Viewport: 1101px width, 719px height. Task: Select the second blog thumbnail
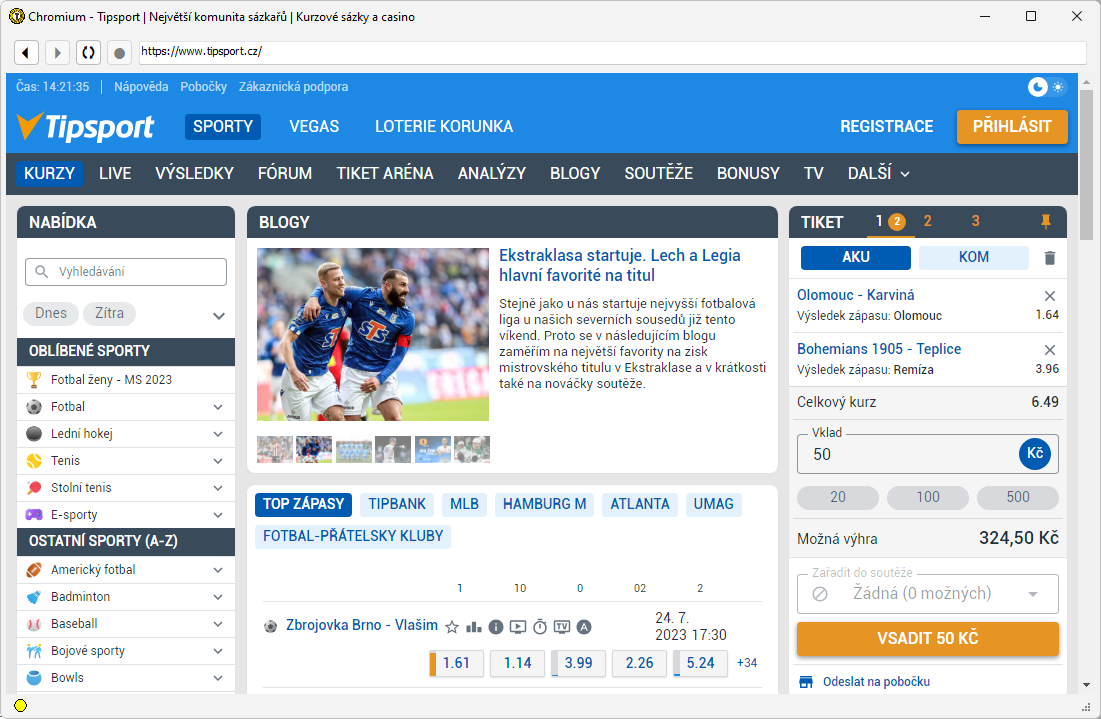tap(314, 449)
